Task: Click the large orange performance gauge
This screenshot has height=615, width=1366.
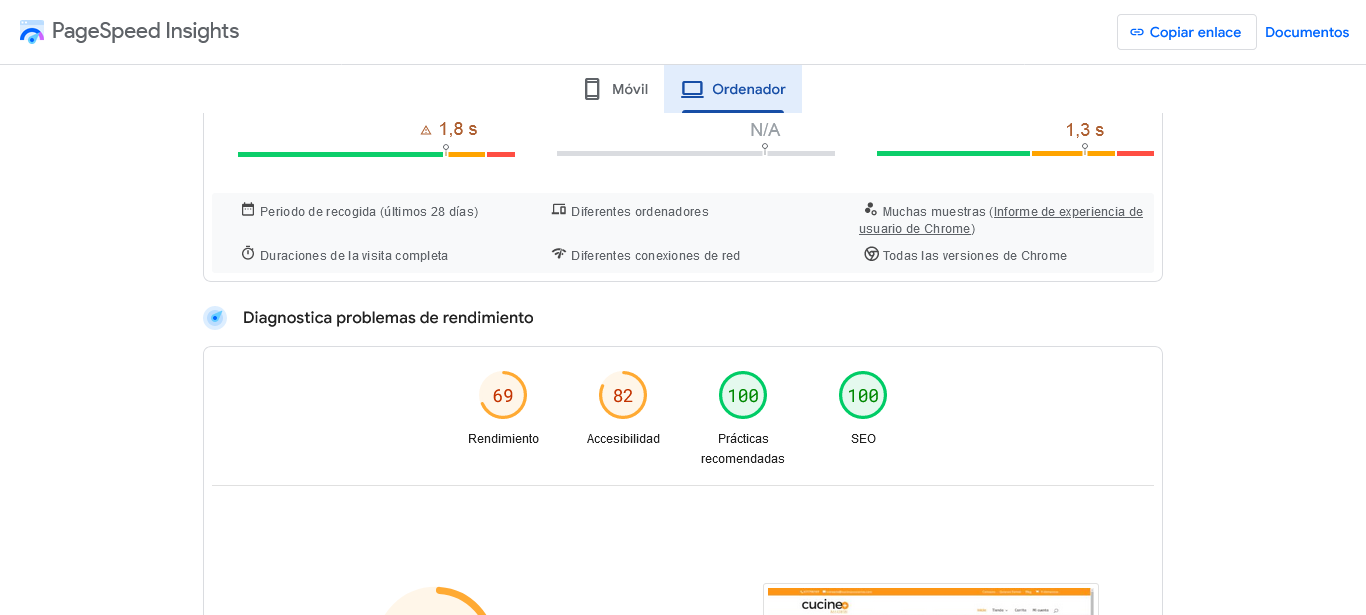Action: (435, 602)
